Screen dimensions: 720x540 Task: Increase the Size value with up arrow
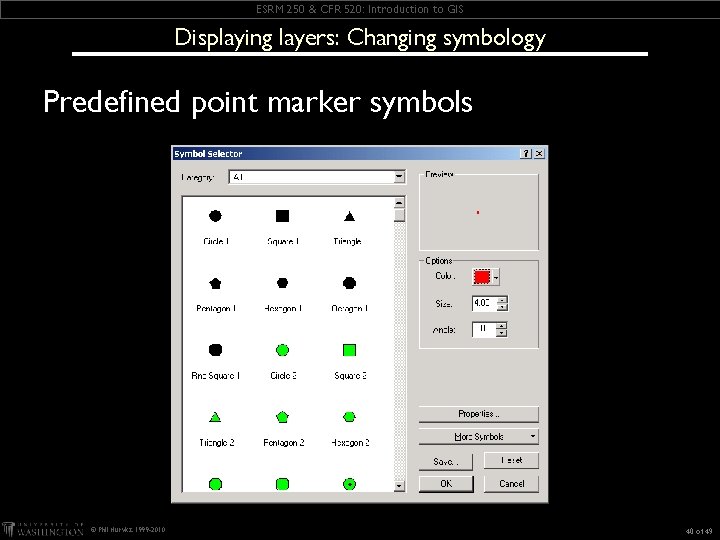click(x=502, y=300)
